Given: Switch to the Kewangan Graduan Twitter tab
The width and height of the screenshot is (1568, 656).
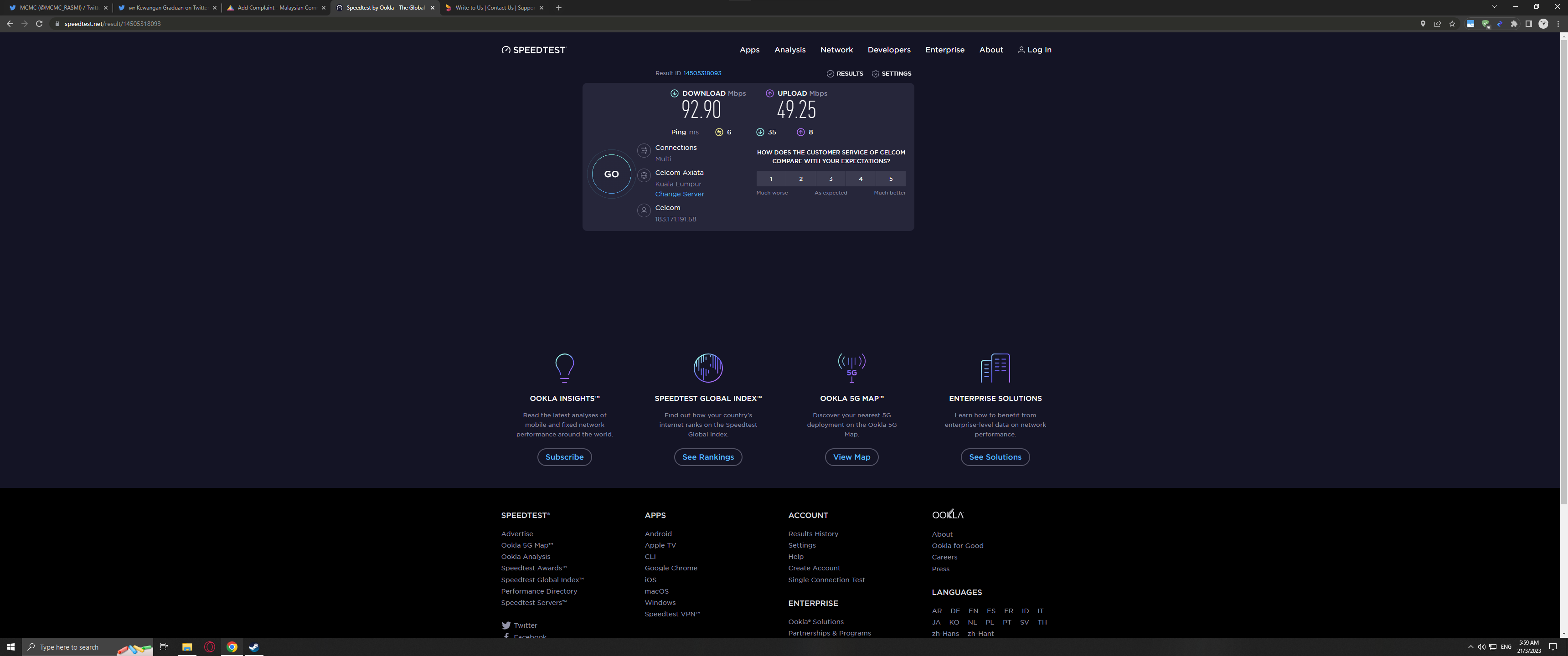Looking at the screenshot, I should 166,8.
